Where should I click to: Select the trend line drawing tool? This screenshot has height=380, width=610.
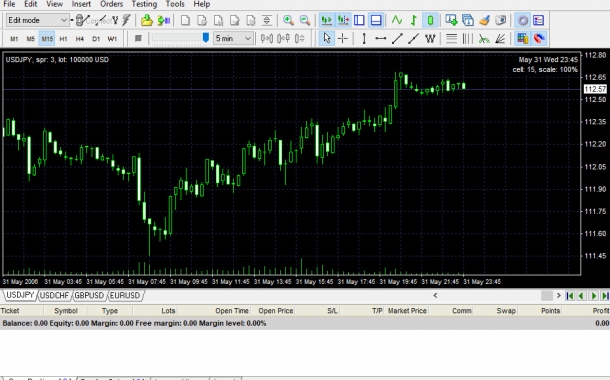point(397,39)
